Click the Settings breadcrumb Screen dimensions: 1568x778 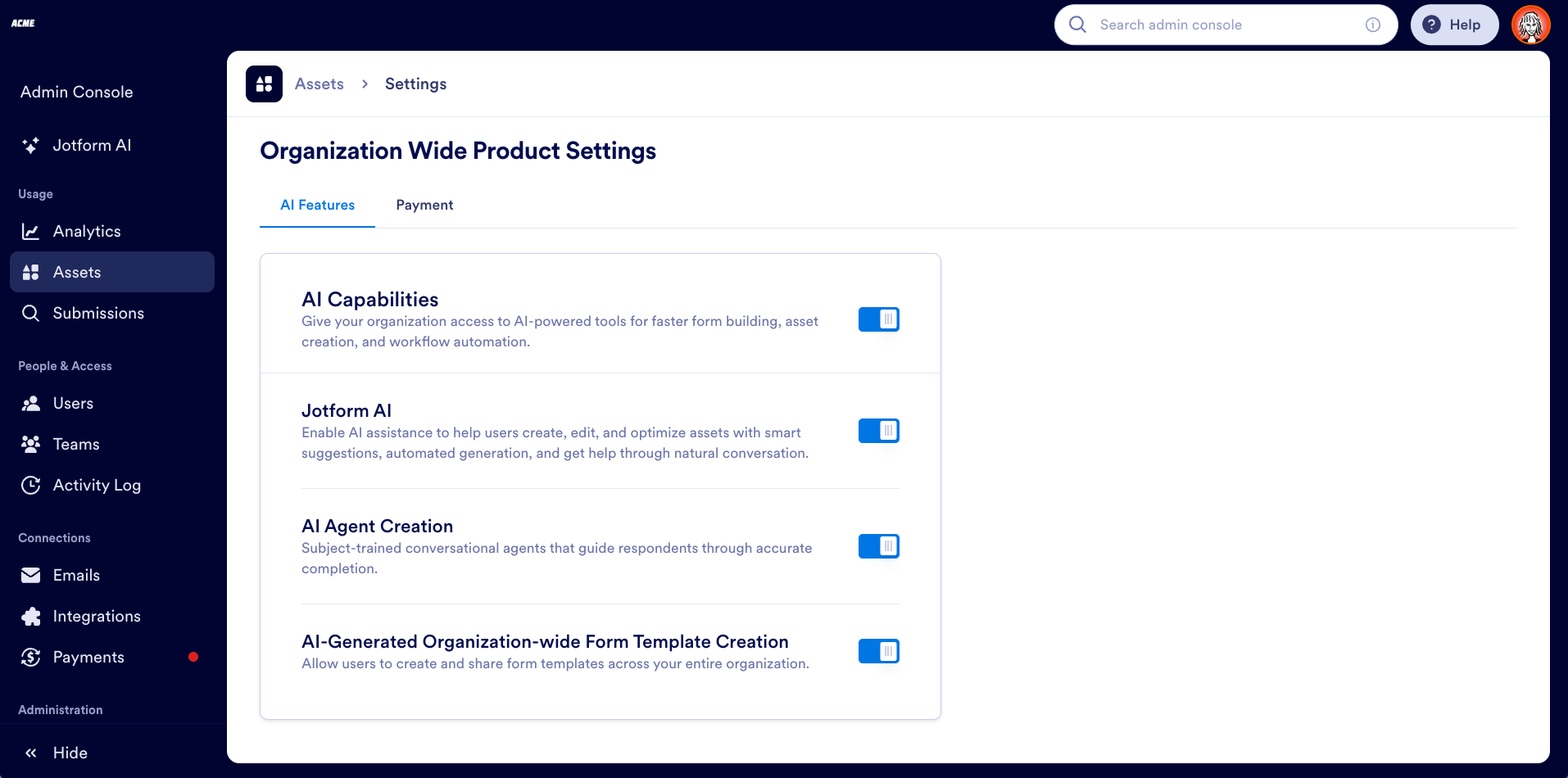pos(415,84)
